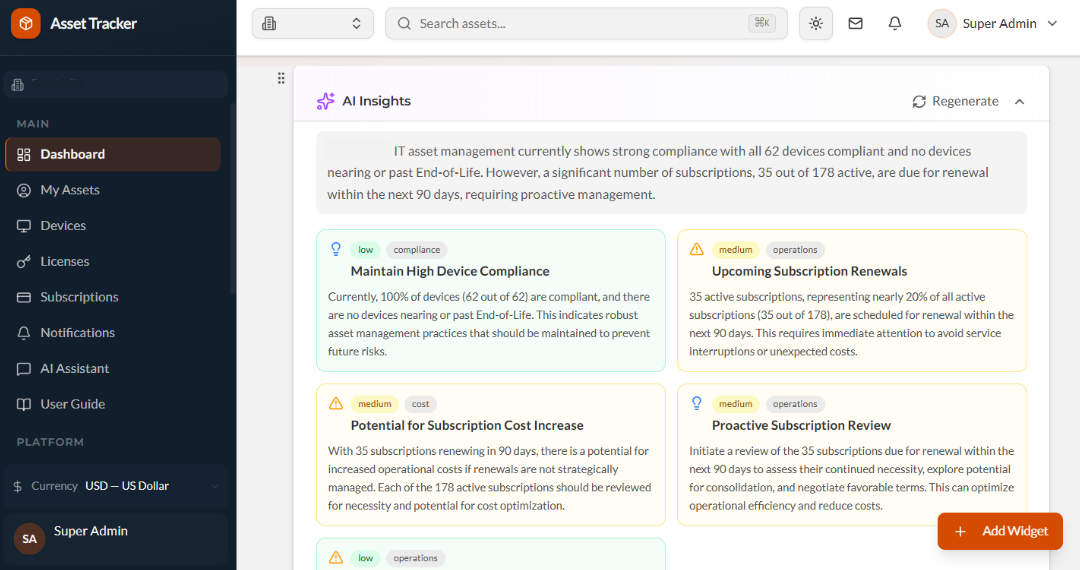Click the AI Insights sparkle icon
The image size is (1080, 570).
pos(325,101)
